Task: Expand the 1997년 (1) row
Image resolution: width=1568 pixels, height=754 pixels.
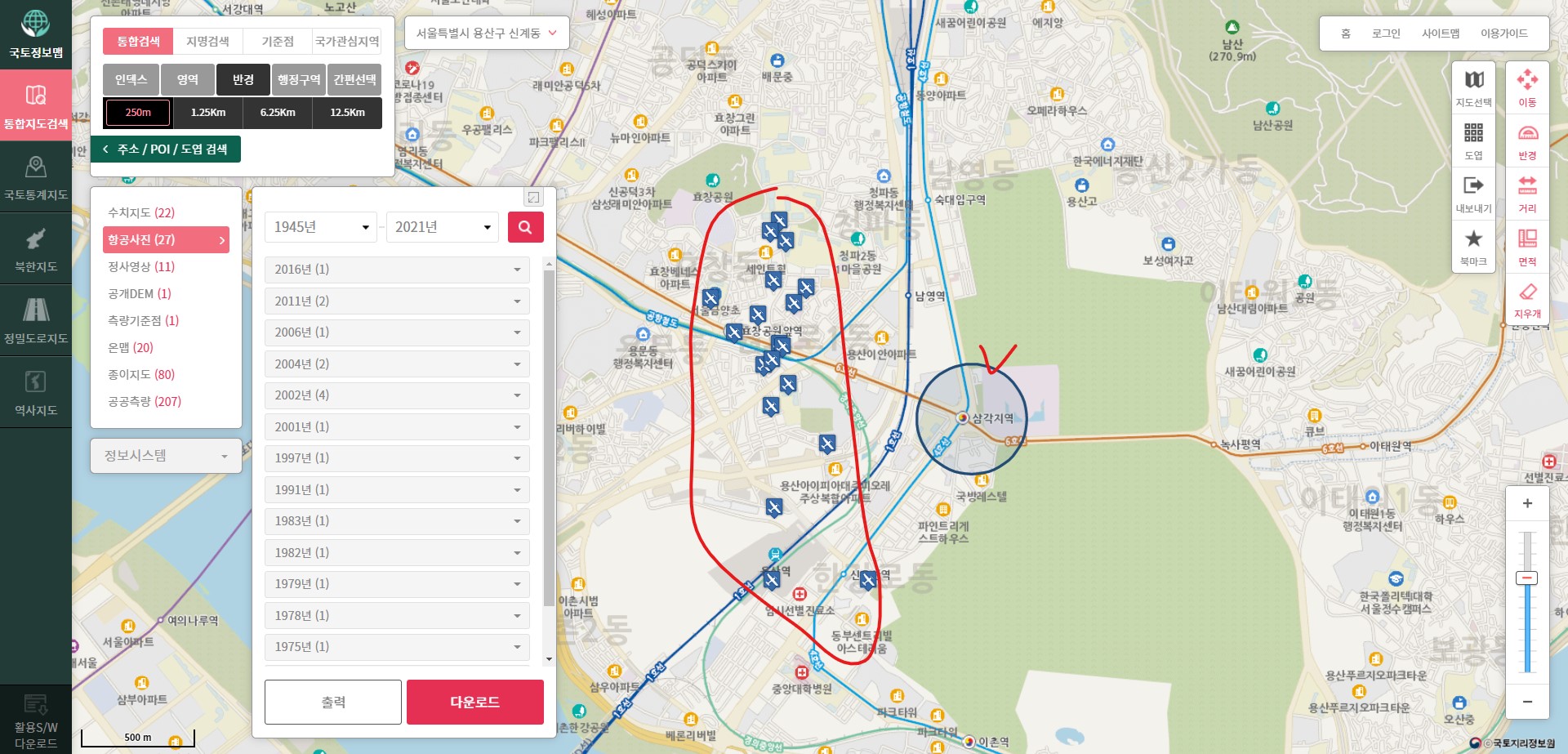Action: pyautogui.click(x=397, y=458)
